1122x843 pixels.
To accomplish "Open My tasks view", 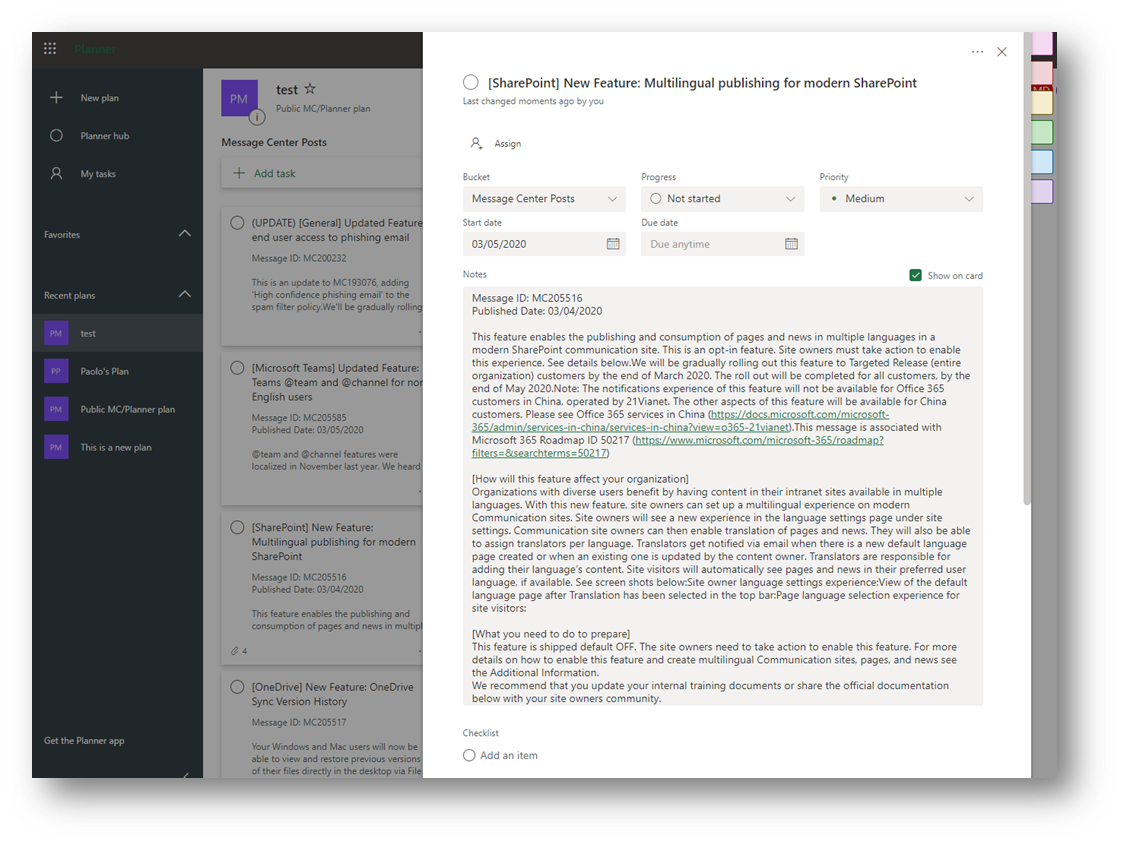I will pyautogui.click(x=117, y=173).
